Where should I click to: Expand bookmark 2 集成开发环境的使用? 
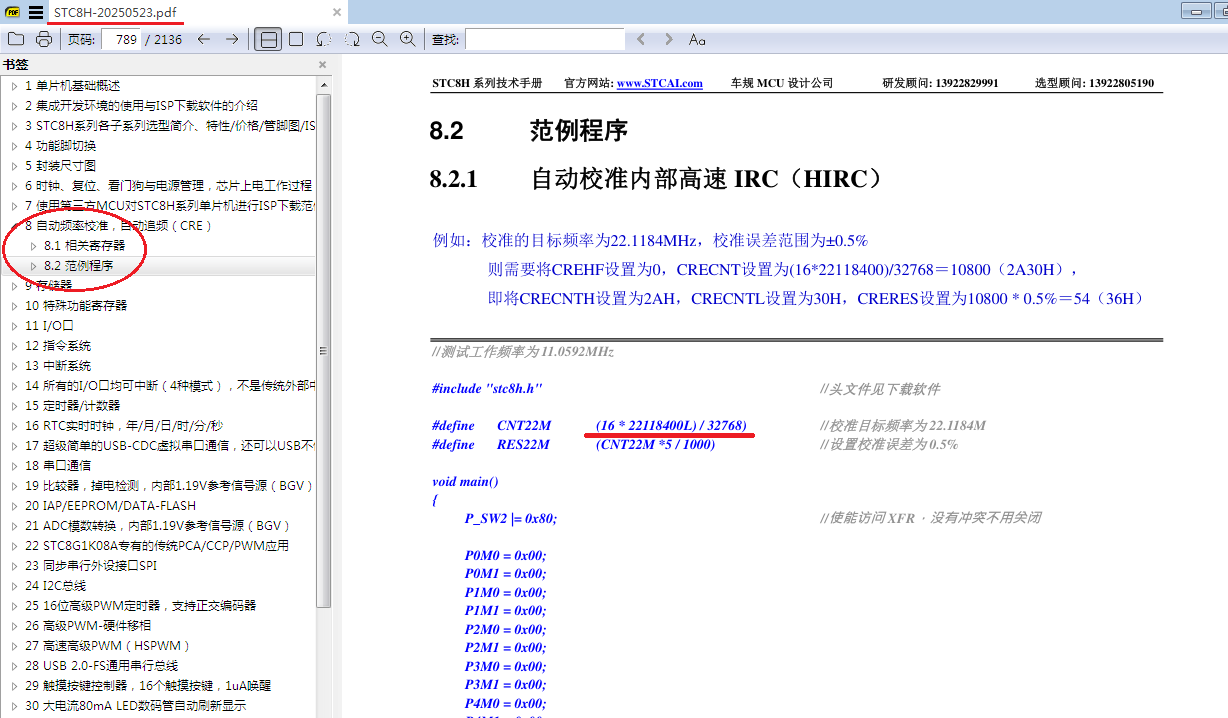(x=15, y=105)
